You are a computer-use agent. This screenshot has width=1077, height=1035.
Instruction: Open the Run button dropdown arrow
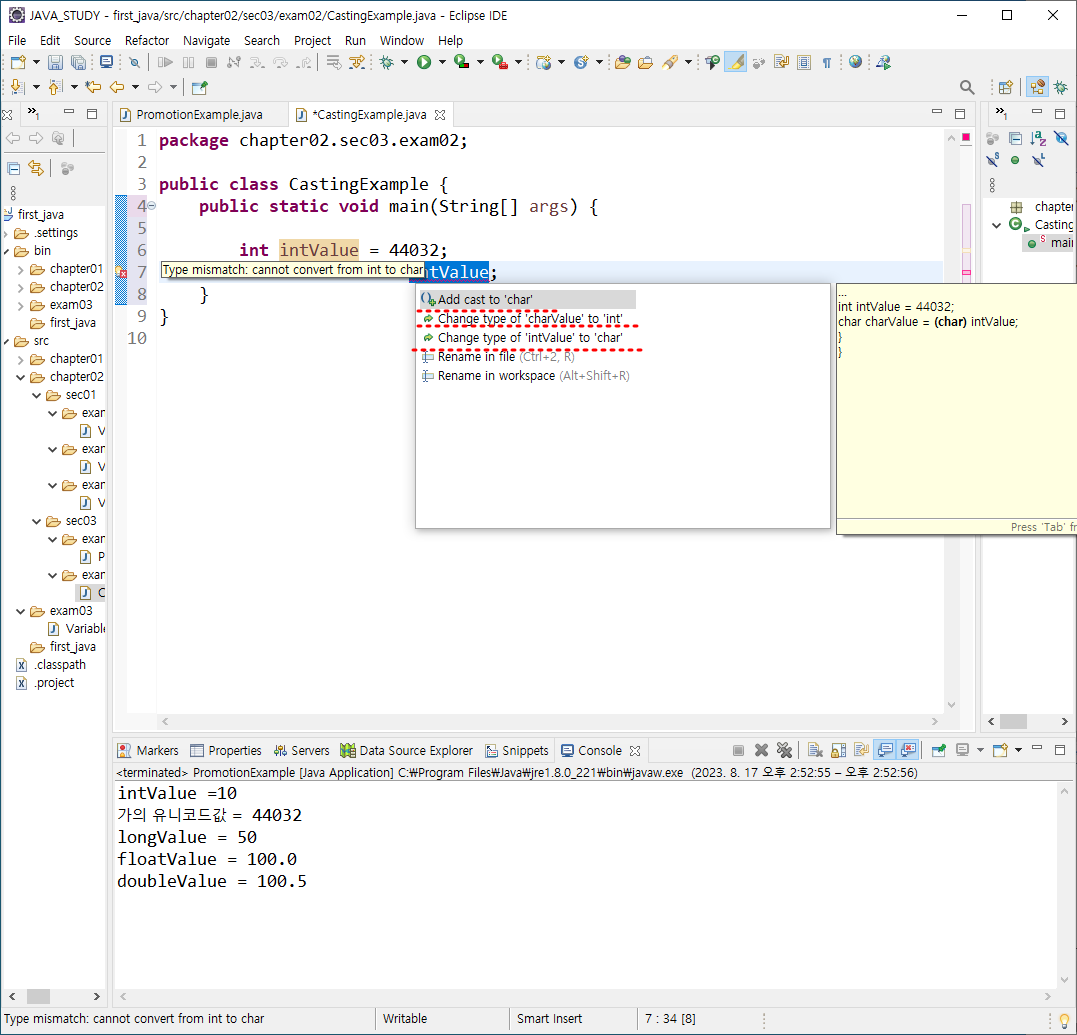[442, 62]
